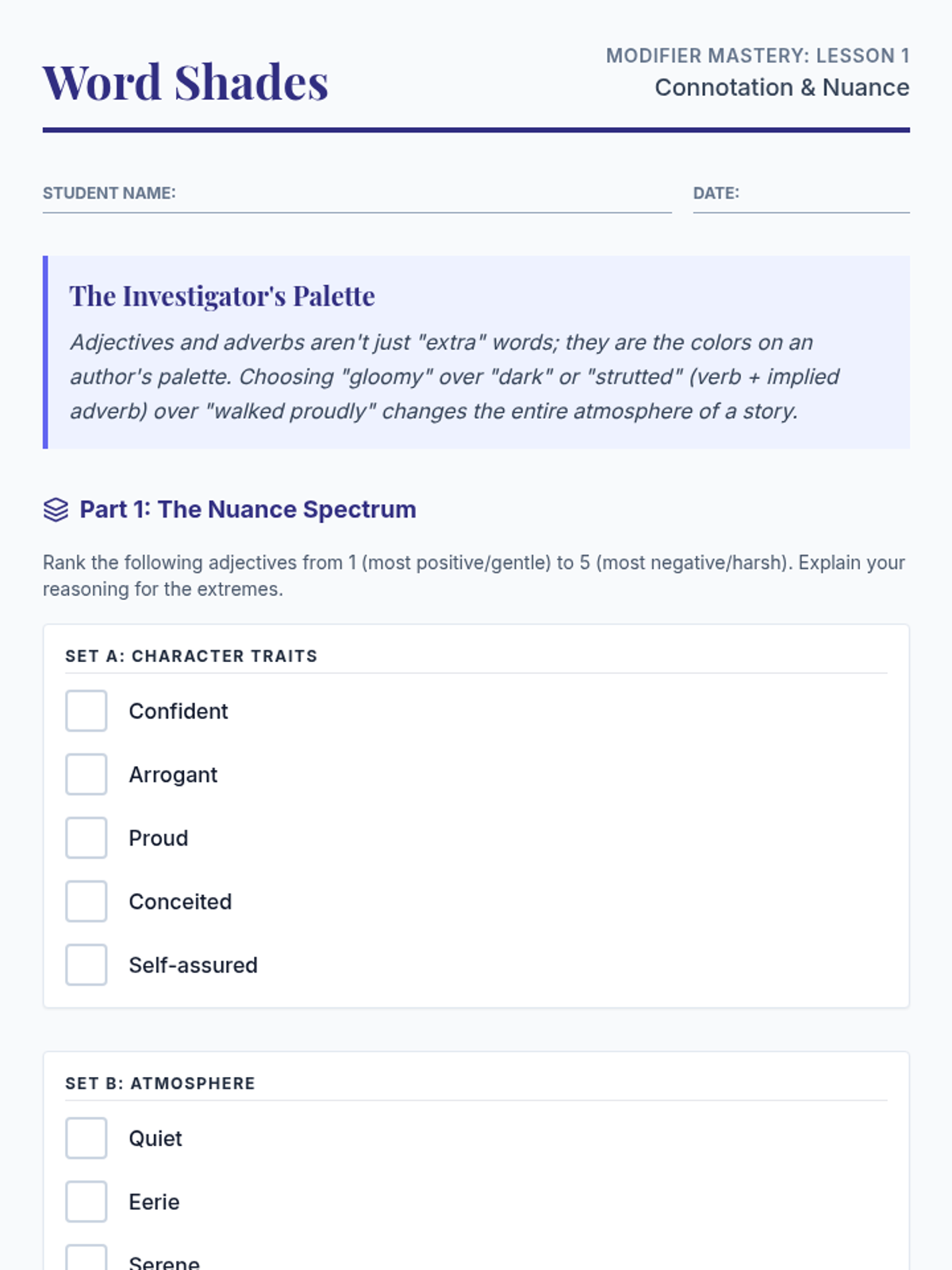Image resolution: width=952 pixels, height=1270 pixels.
Task: Click the Connotation & Nuance subtitle
Action: click(781, 87)
